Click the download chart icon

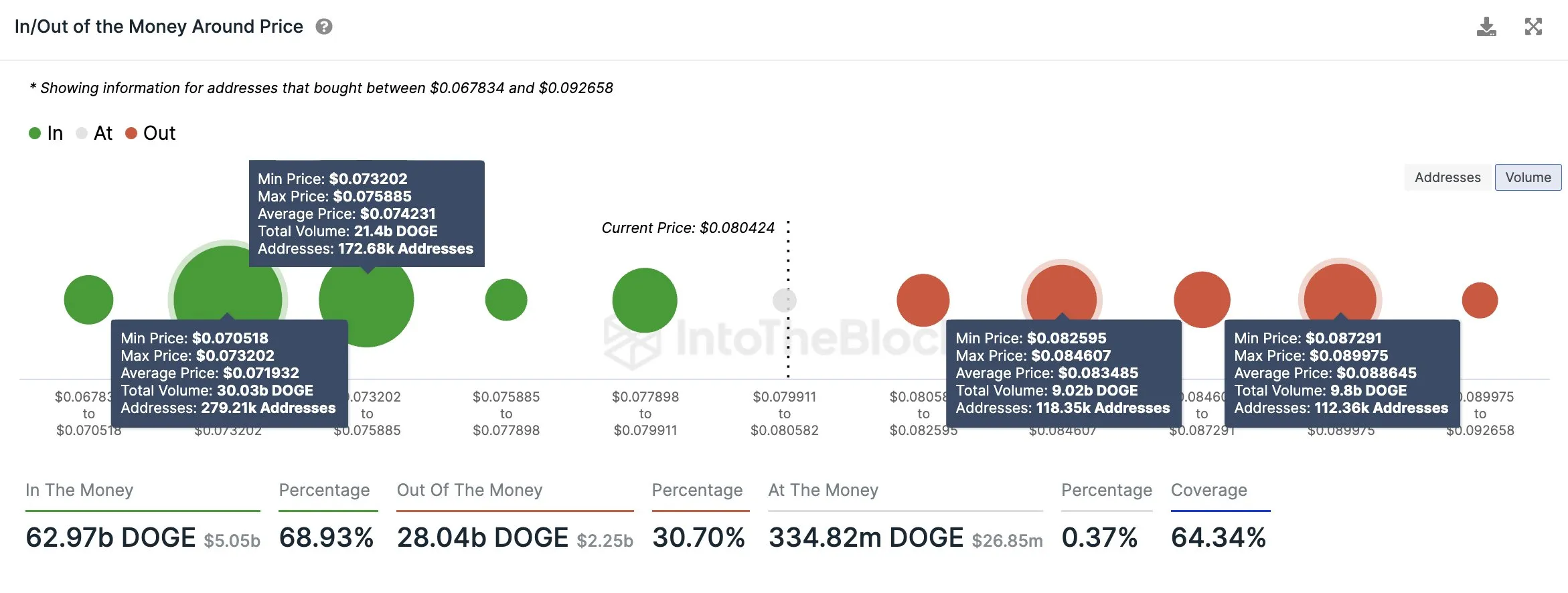1488,25
